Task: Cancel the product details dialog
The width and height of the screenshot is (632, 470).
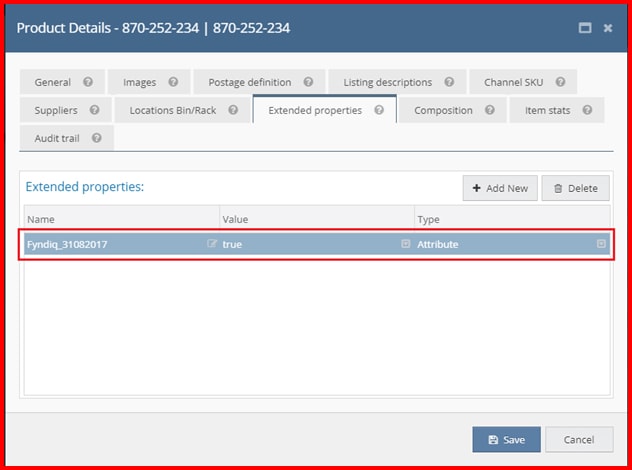Action: (x=579, y=439)
